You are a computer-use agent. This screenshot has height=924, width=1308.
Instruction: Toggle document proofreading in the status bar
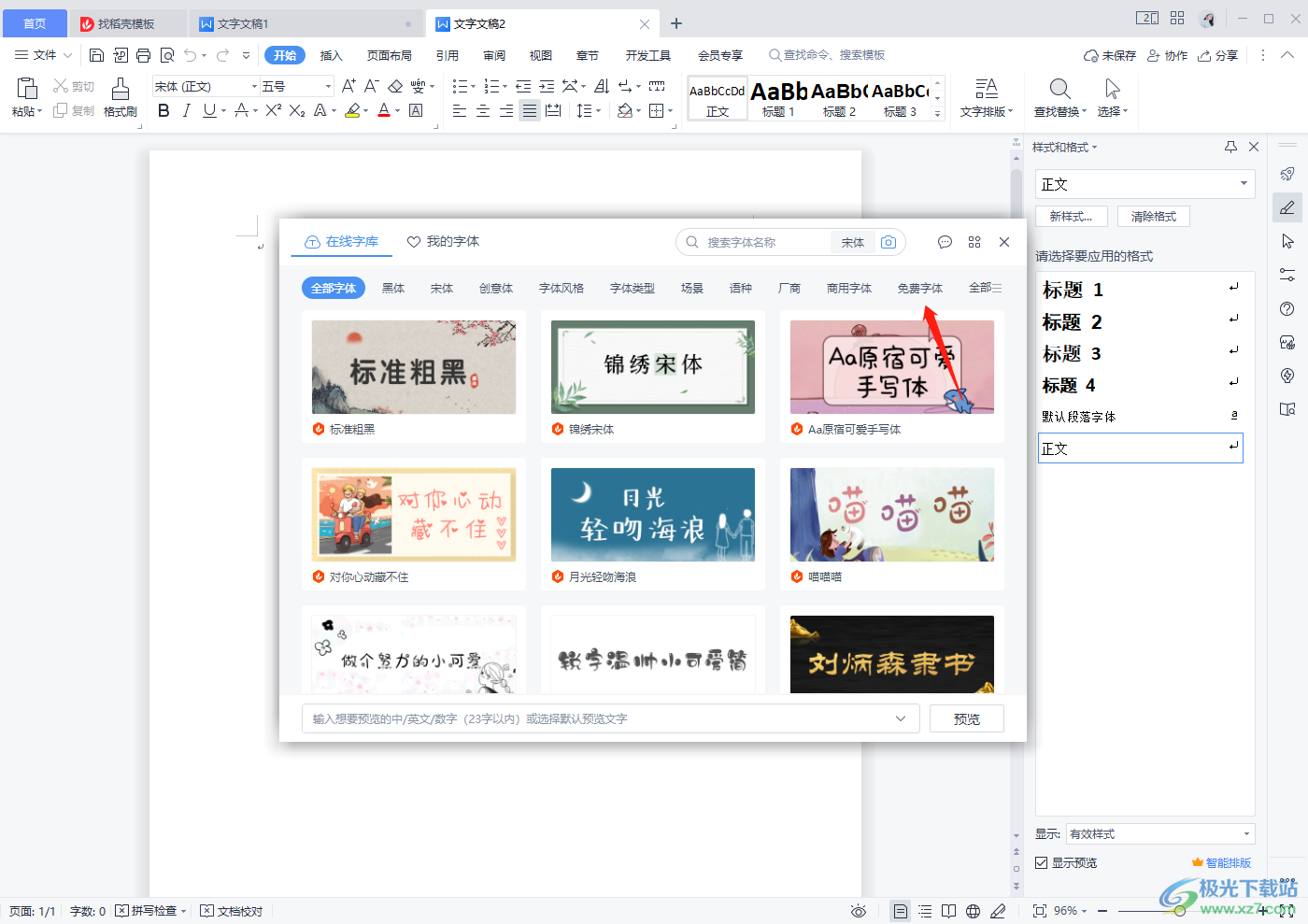pos(232,911)
